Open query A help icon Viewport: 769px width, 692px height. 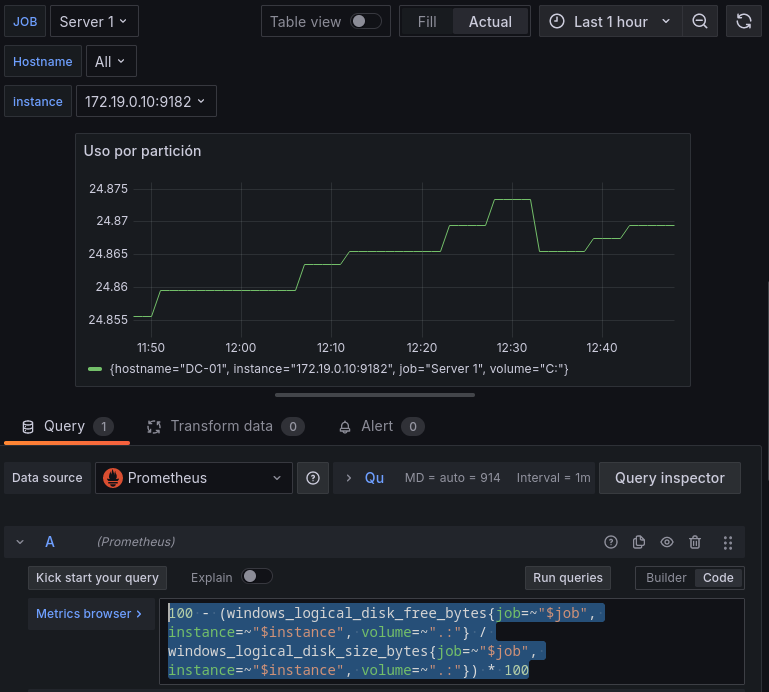[x=611, y=542]
